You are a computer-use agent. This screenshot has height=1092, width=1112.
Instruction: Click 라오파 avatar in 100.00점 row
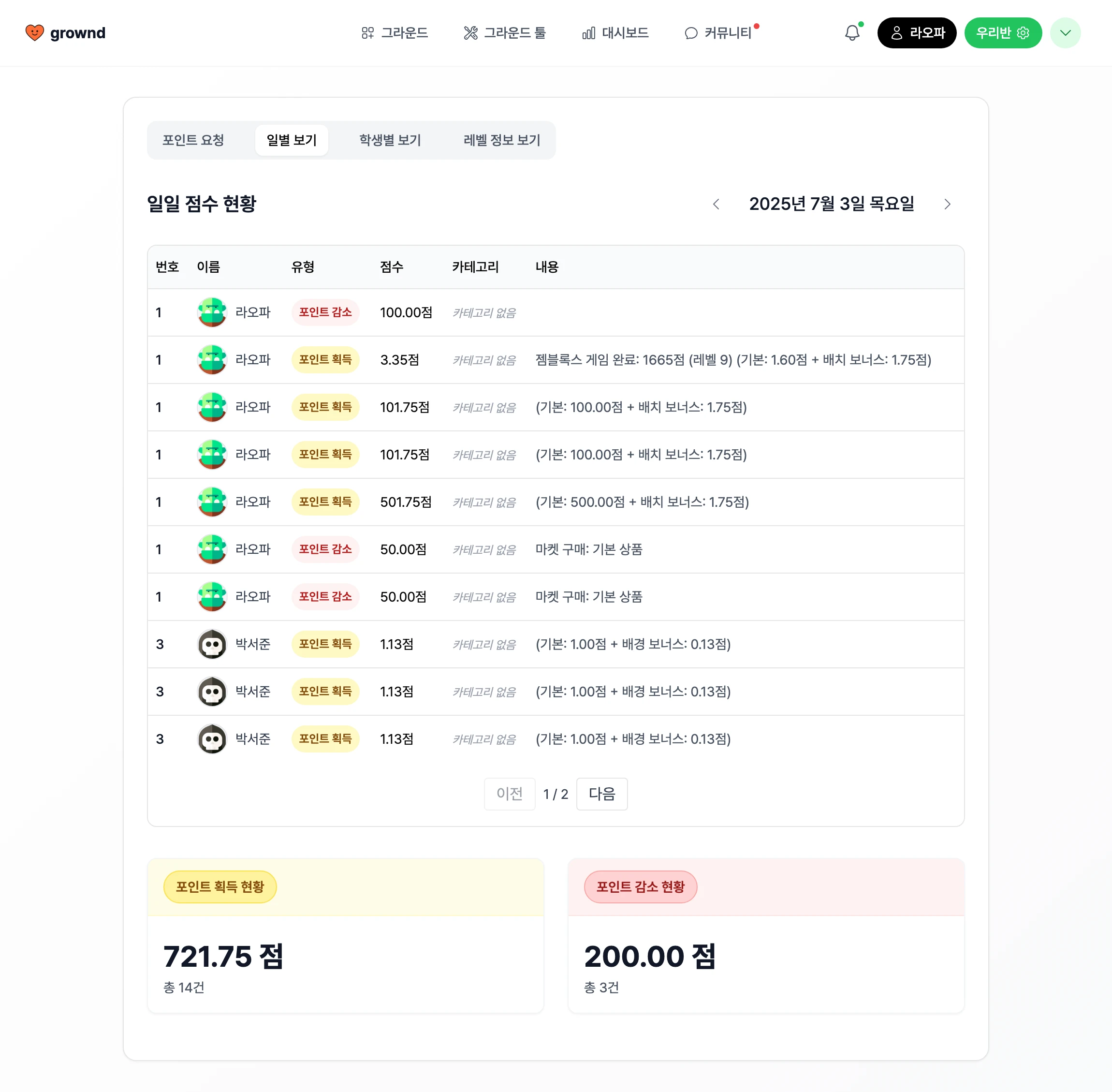[212, 312]
